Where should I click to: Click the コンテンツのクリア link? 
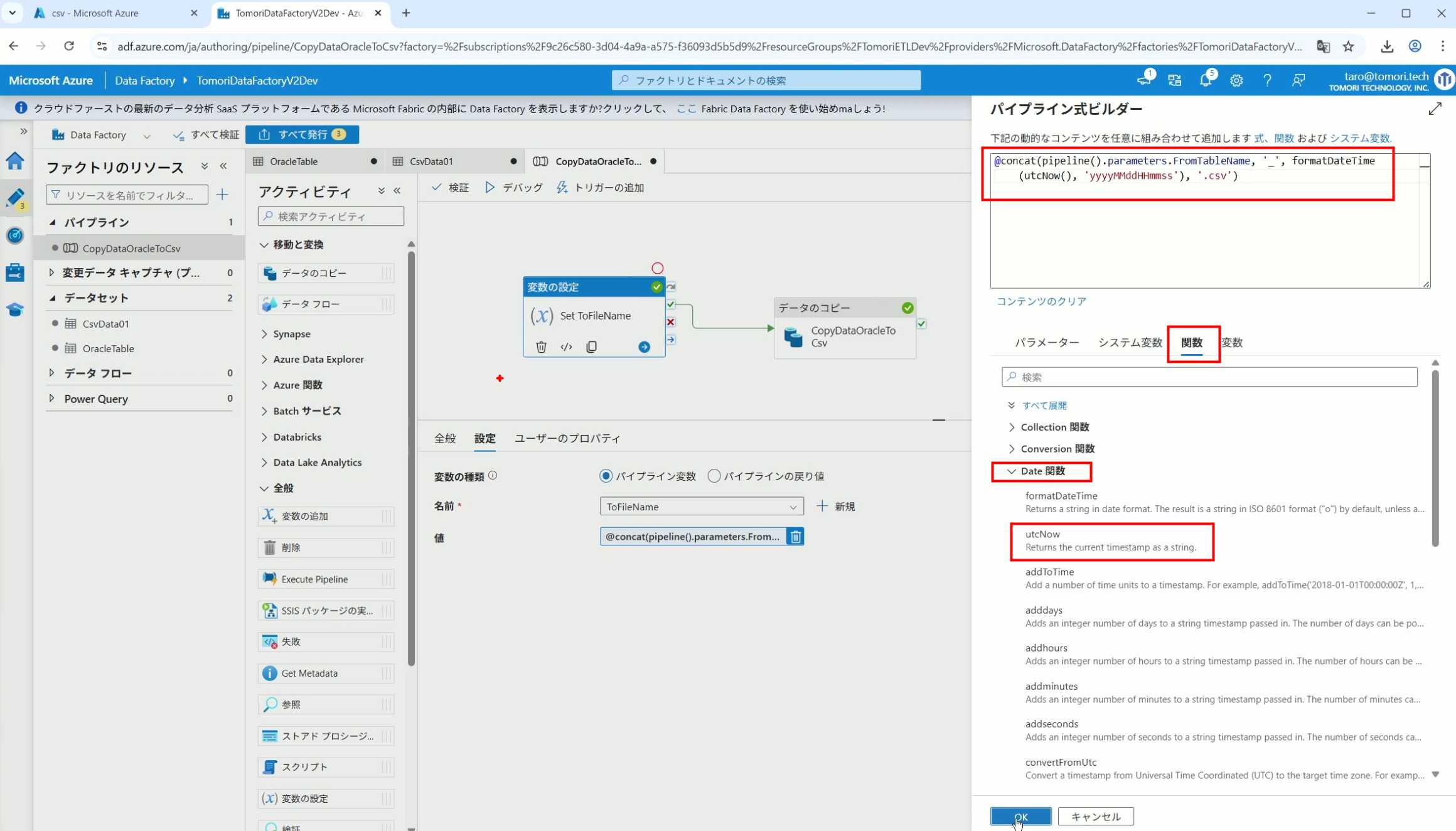(1041, 301)
